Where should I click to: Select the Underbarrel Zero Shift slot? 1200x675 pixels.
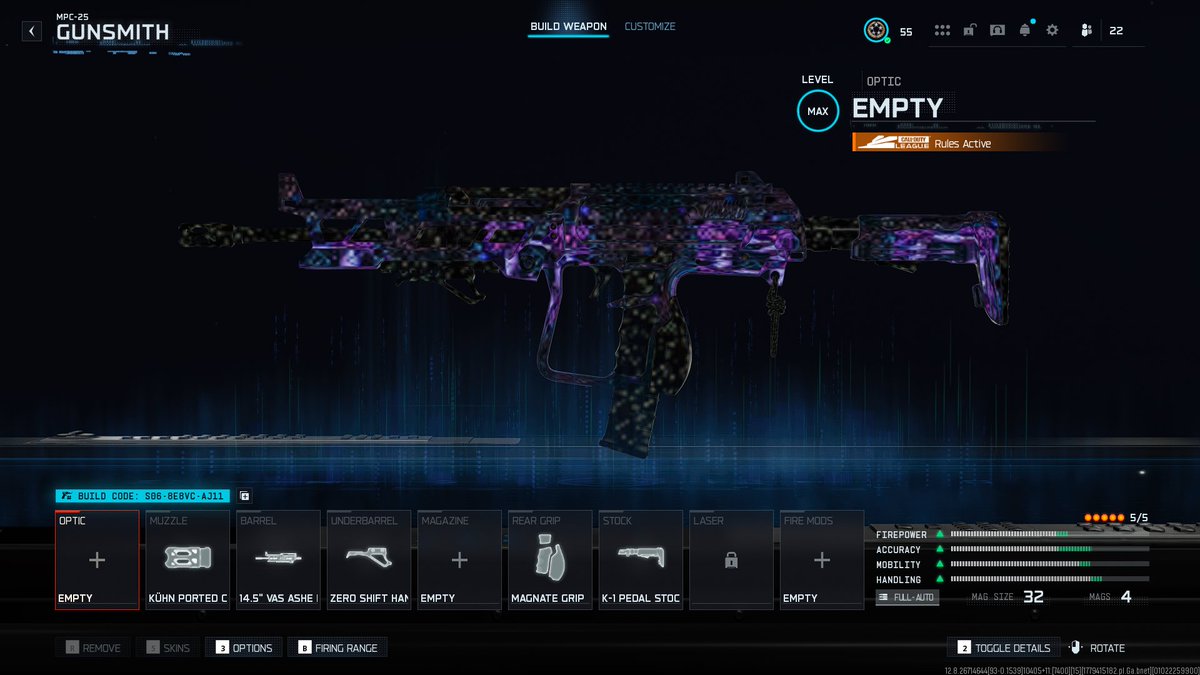tap(369, 560)
